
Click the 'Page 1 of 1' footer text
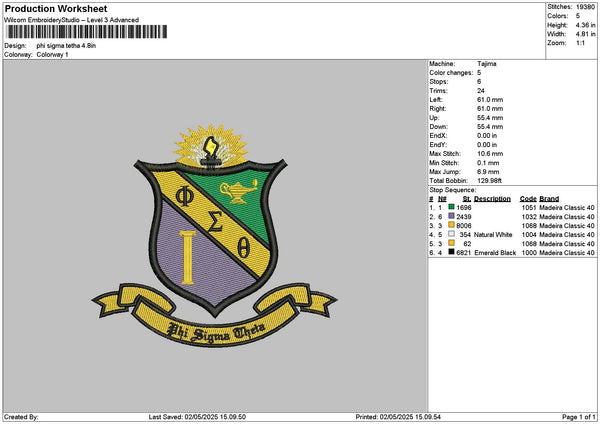pyautogui.click(x=579, y=417)
